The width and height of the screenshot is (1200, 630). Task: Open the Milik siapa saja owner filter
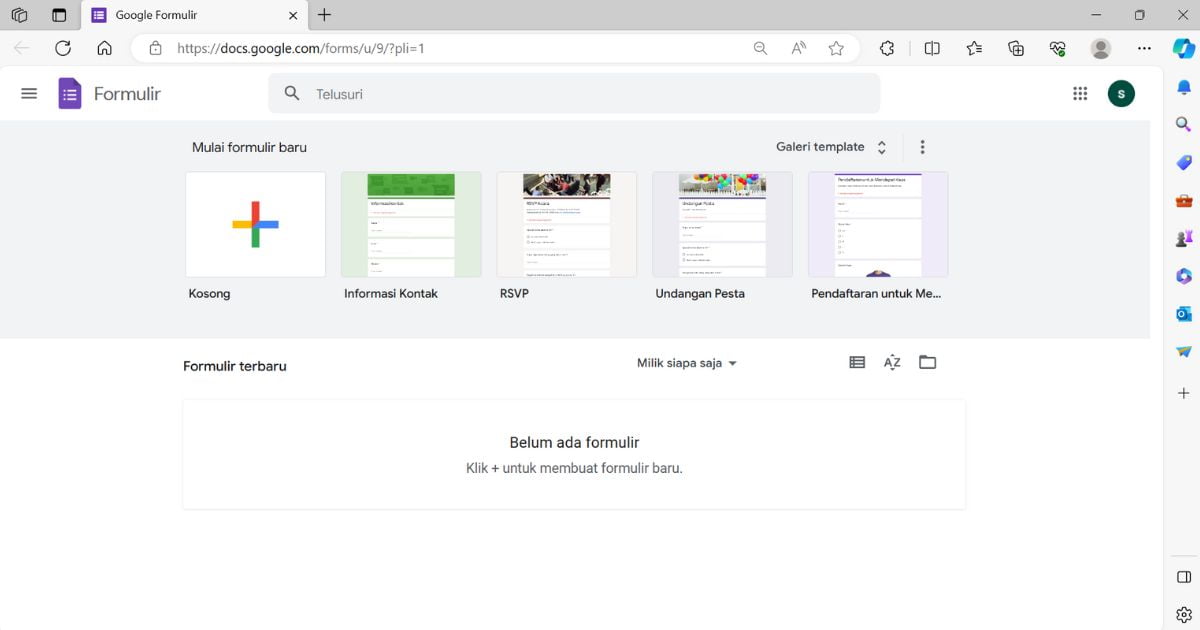pos(687,363)
